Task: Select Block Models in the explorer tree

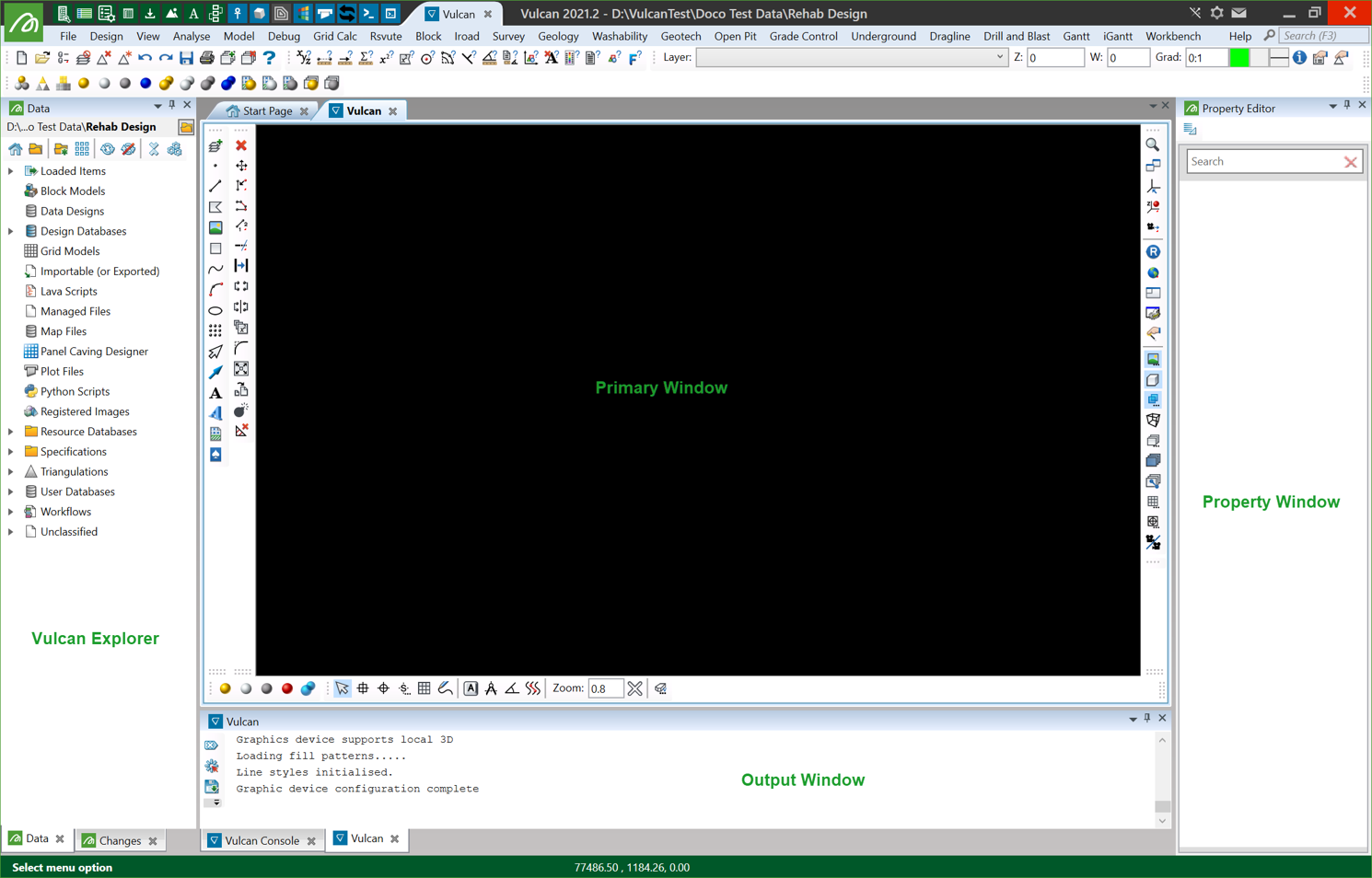Action: point(73,191)
